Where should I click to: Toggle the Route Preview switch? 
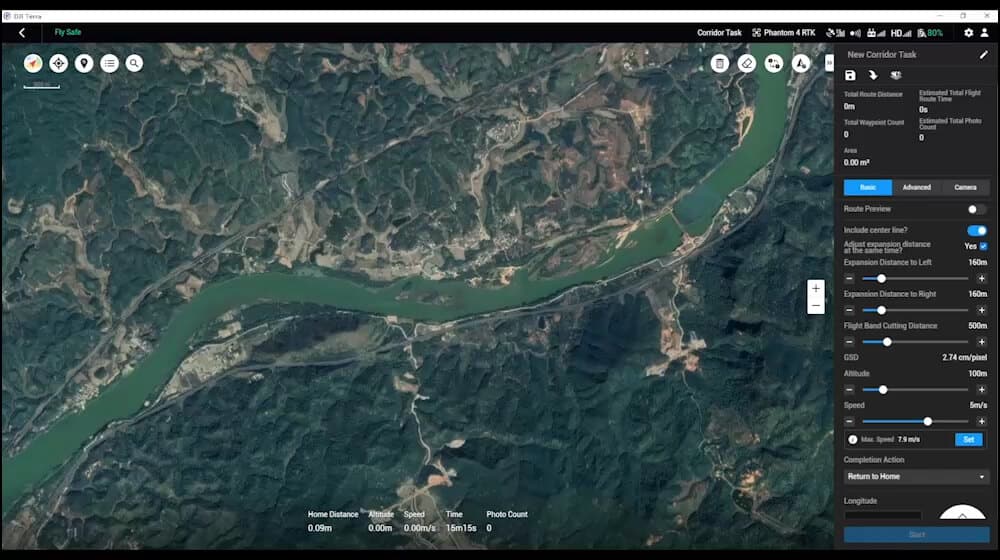(976, 209)
